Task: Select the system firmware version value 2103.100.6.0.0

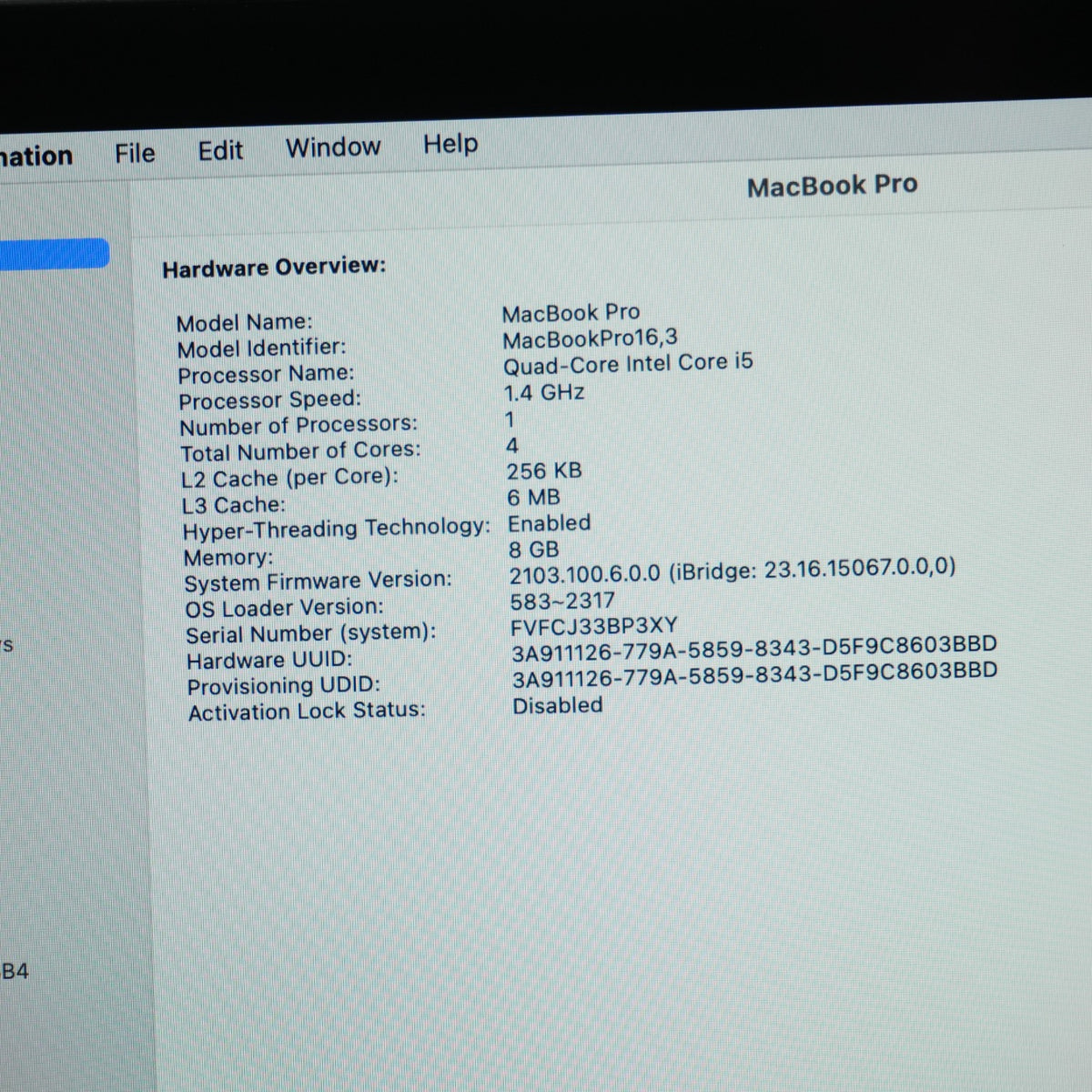Action: 733,570
